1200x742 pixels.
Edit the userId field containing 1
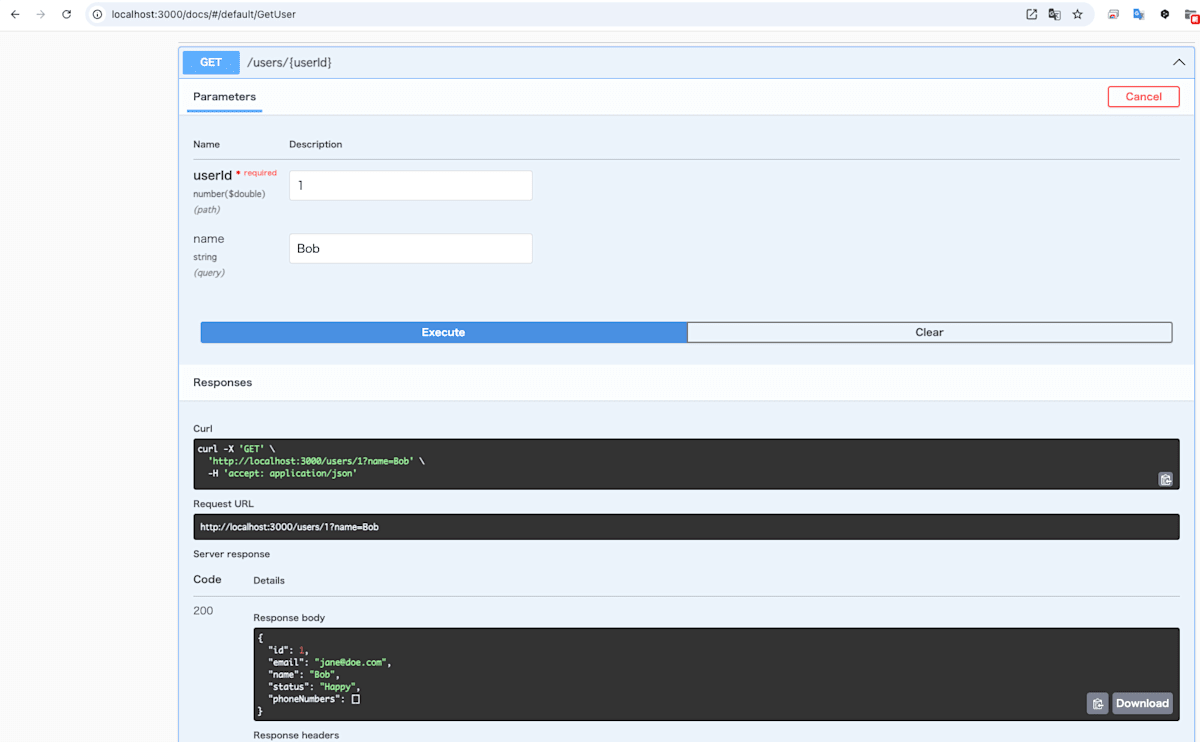click(x=411, y=186)
